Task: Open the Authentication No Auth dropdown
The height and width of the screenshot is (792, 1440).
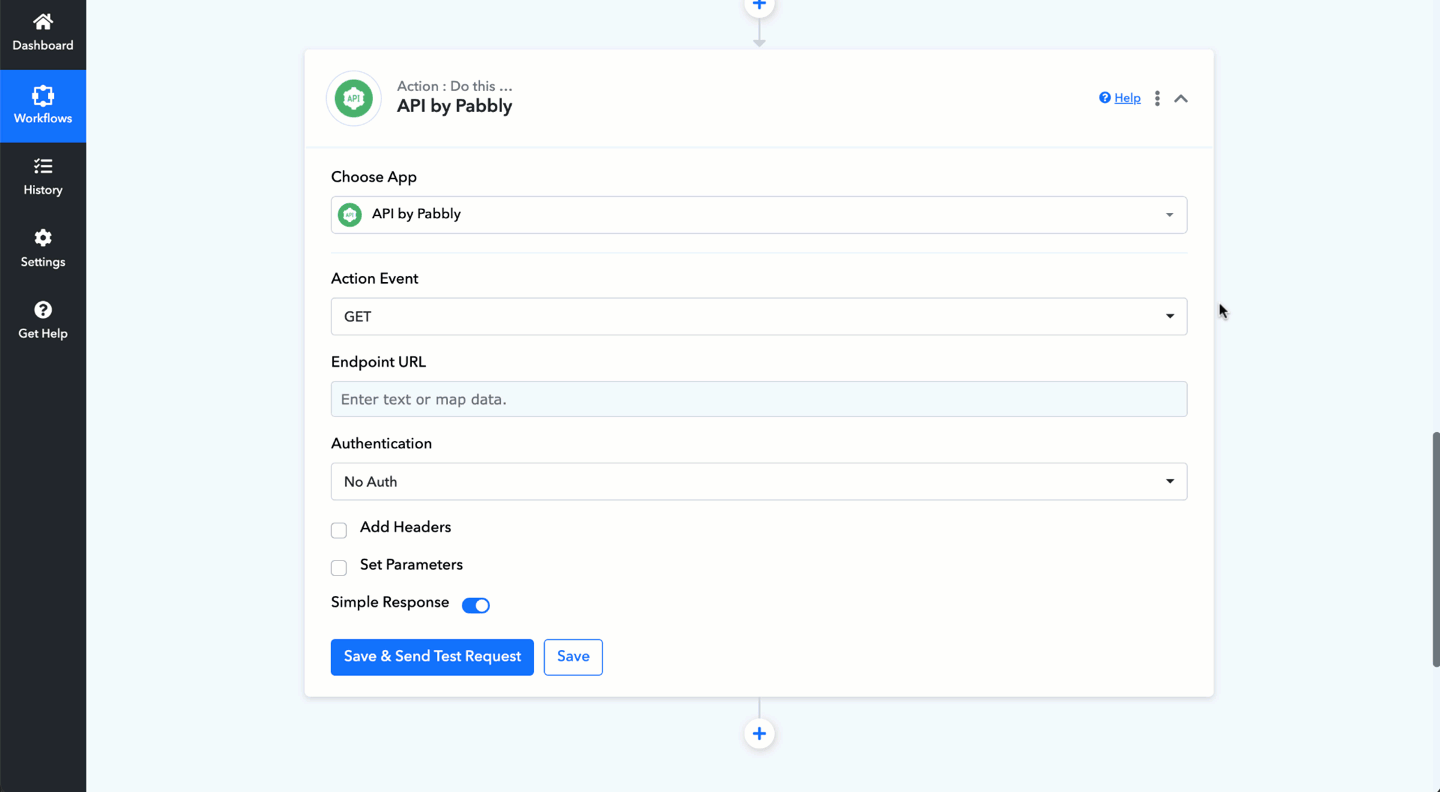Action: (759, 481)
